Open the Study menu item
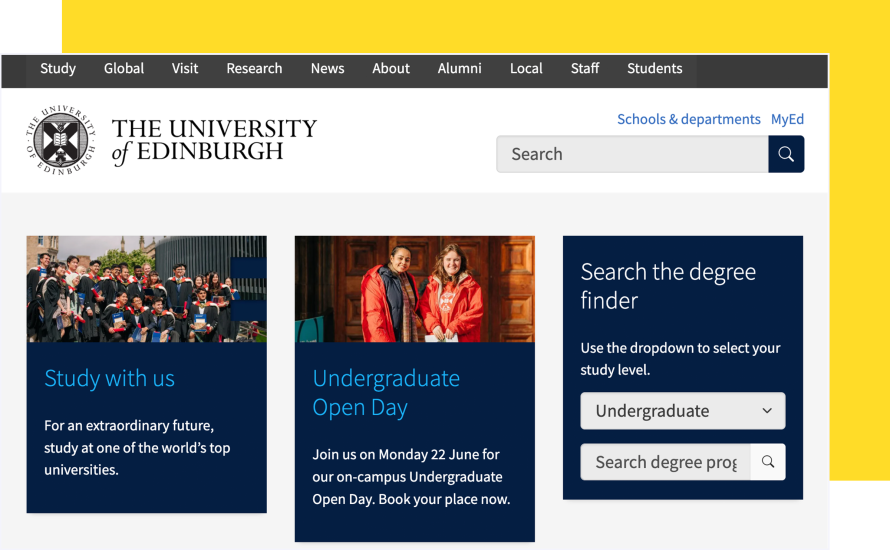This screenshot has height=550, width=890. [58, 69]
